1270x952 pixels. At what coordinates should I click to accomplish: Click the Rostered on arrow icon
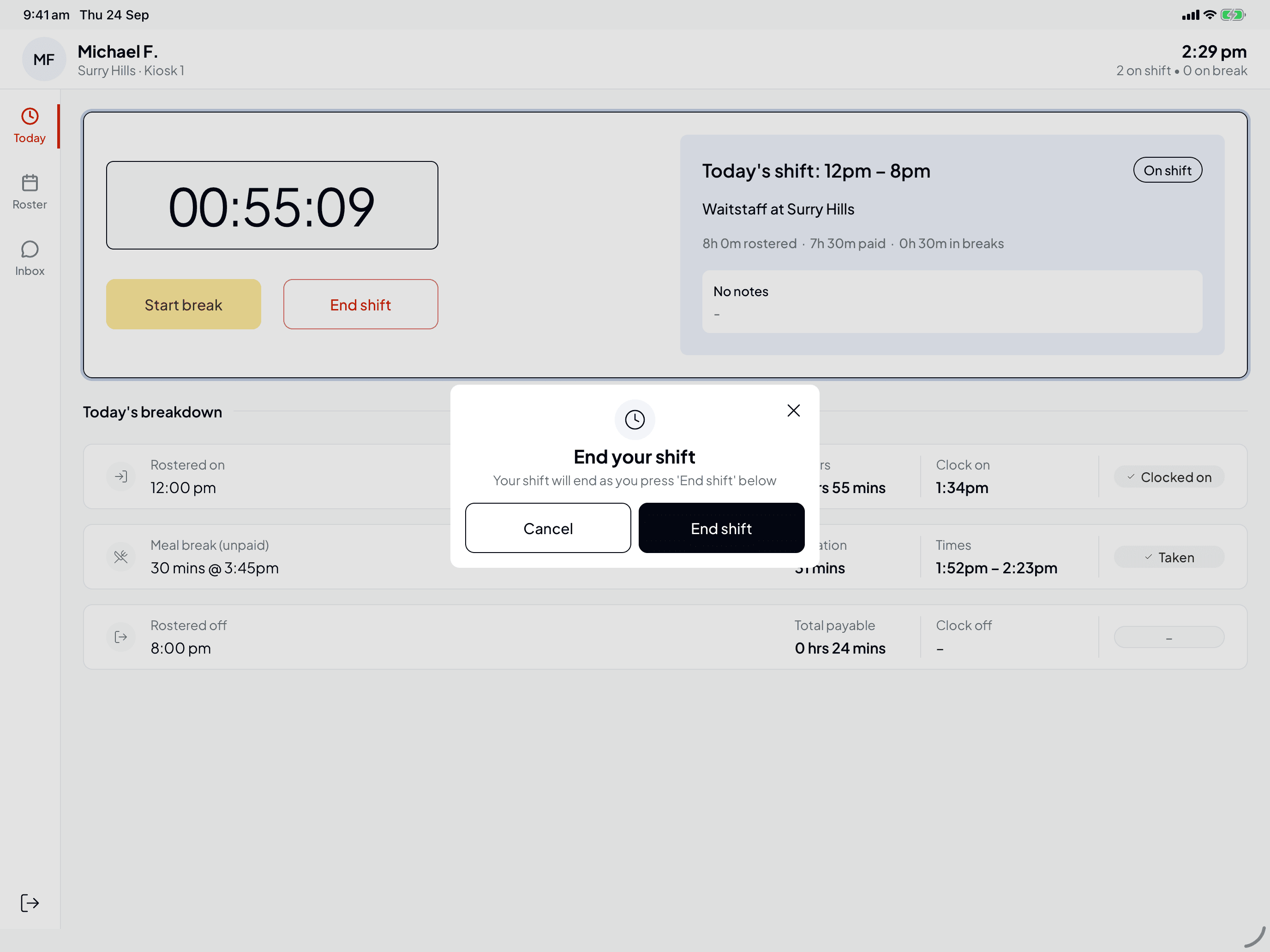tap(120, 476)
